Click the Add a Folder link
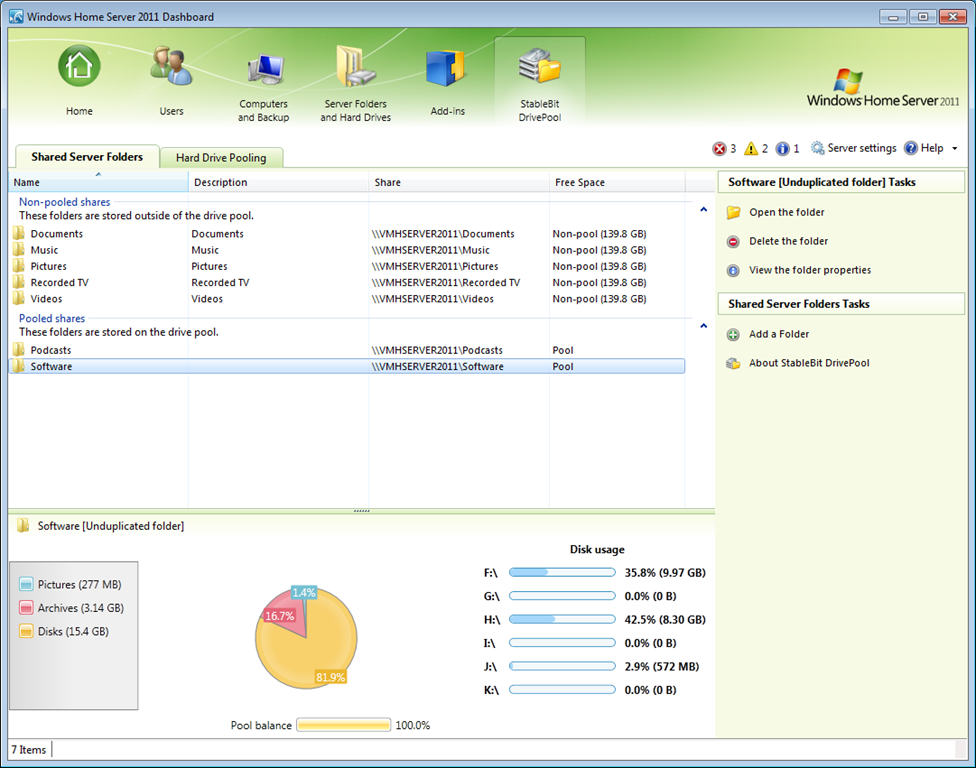Image resolution: width=976 pixels, height=768 pixels. [x=779, y=334]
